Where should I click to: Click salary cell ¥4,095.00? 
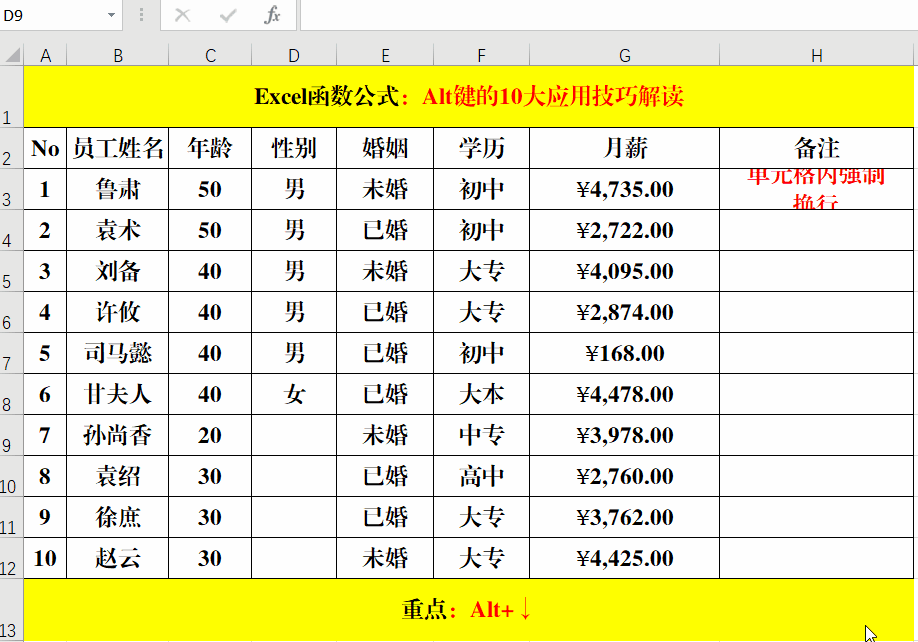625,271
